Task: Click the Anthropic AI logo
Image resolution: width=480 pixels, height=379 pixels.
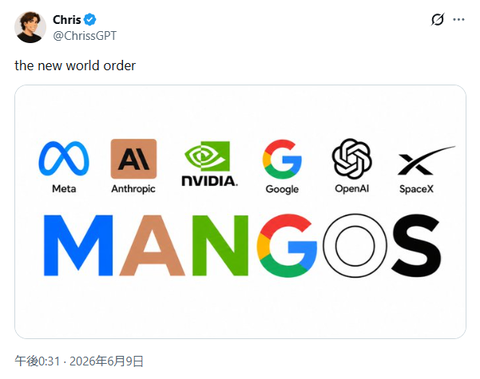Action: 134,159
